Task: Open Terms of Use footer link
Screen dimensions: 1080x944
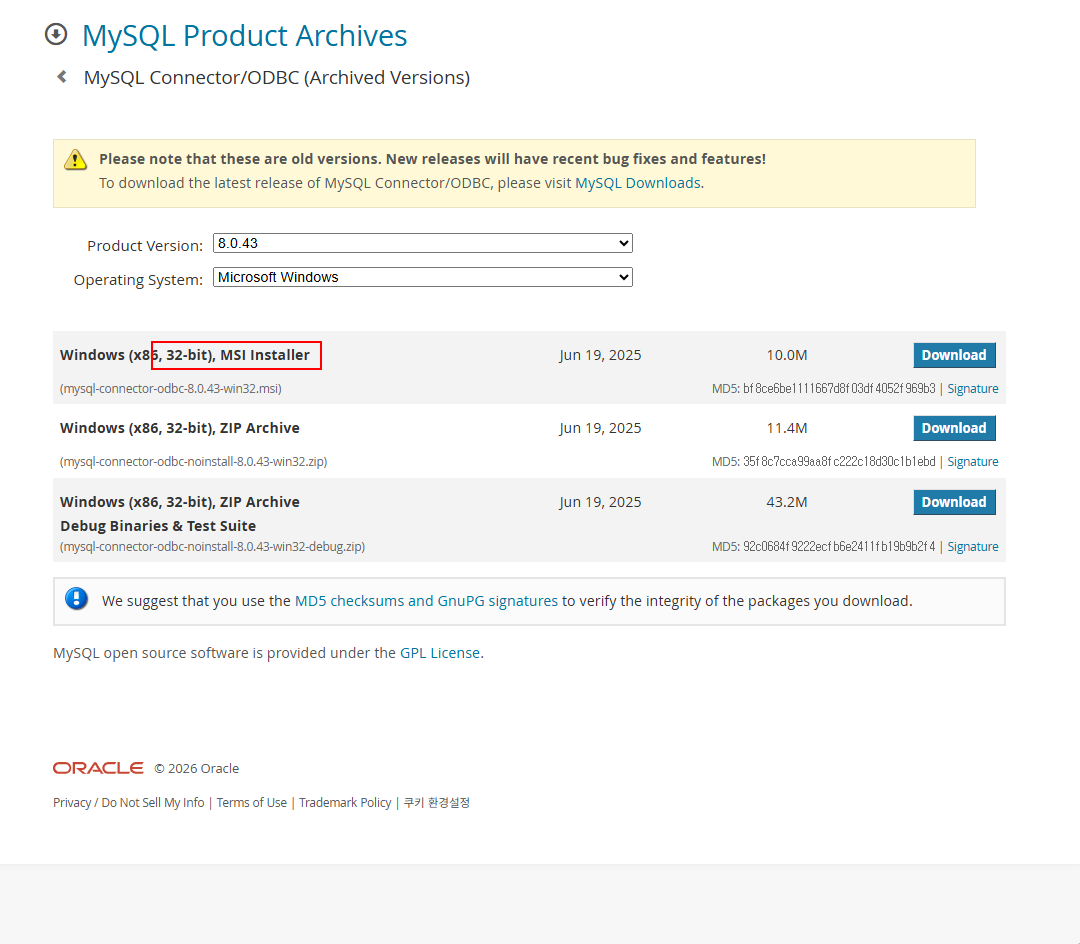Action: click(x=251, y=802)
